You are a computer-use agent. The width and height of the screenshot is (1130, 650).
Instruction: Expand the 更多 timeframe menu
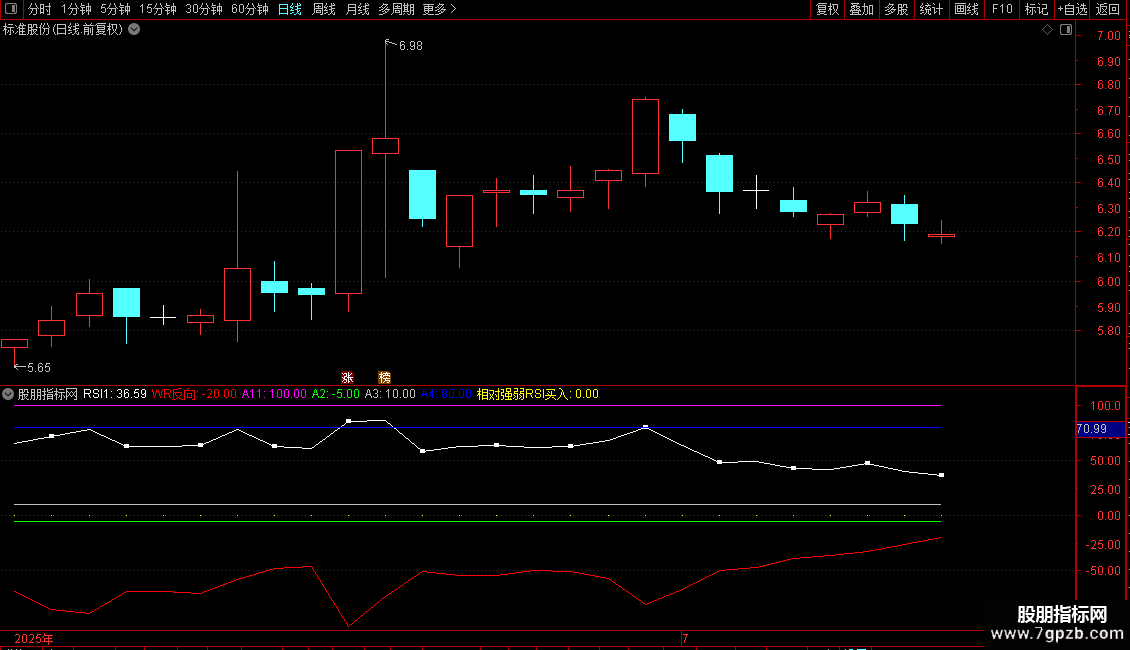click(439, 9)
